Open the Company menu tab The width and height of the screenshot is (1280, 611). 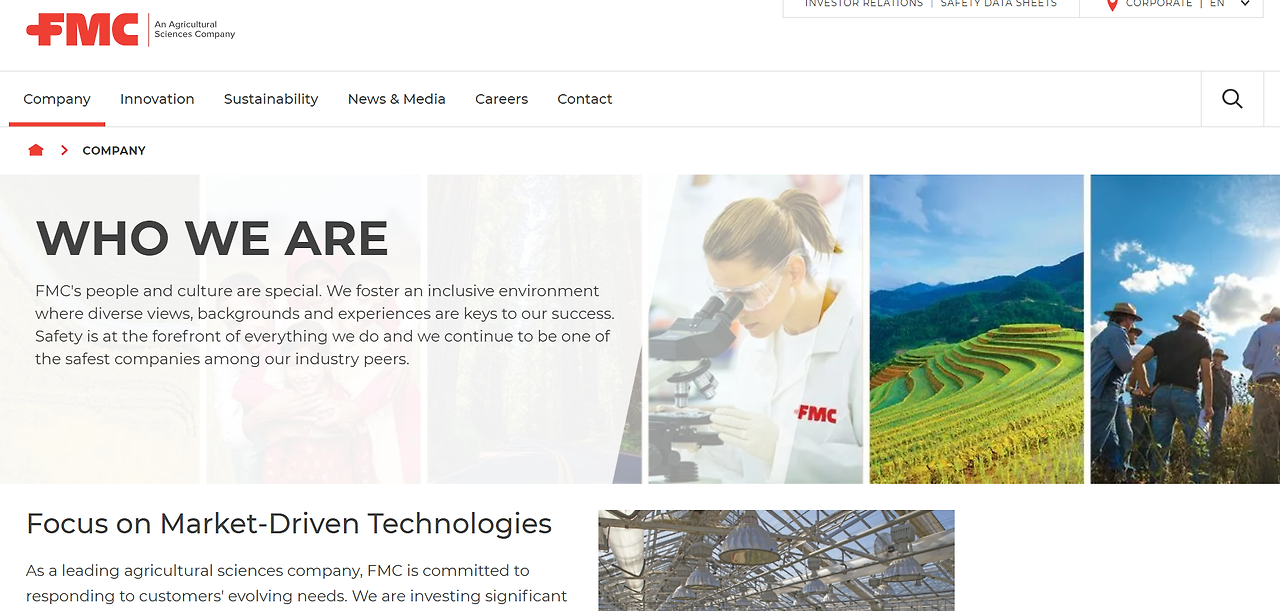click(x=57, y=99)
